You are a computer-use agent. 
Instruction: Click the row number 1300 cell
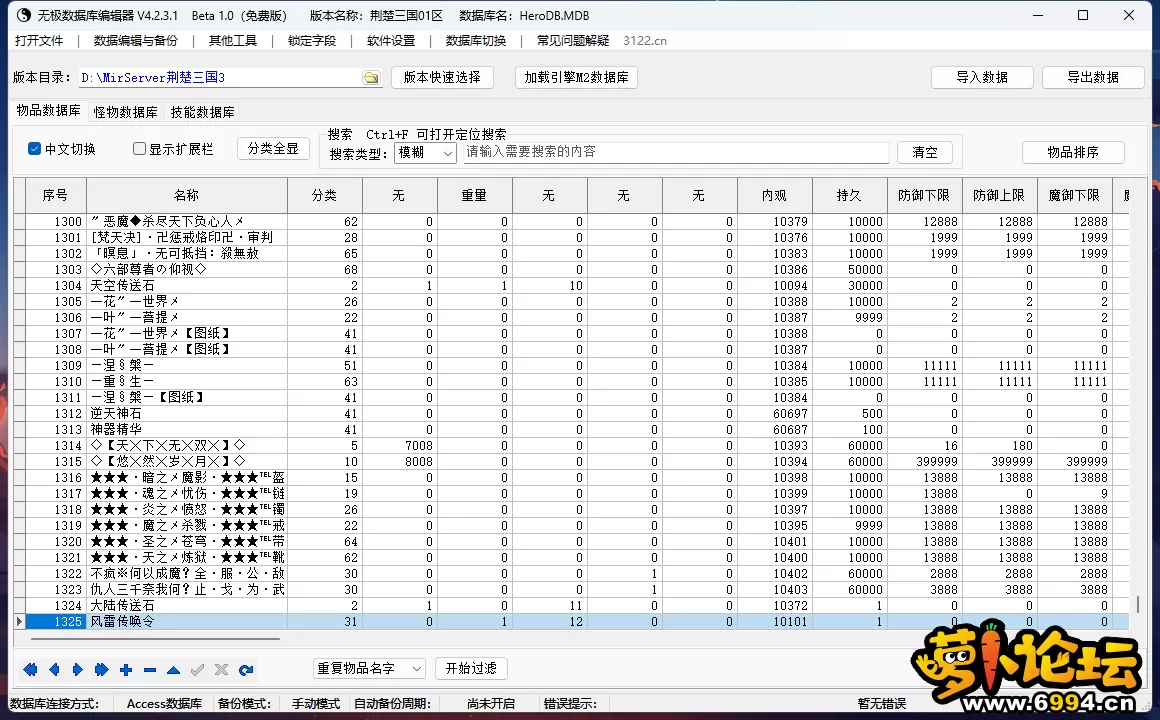55,222
